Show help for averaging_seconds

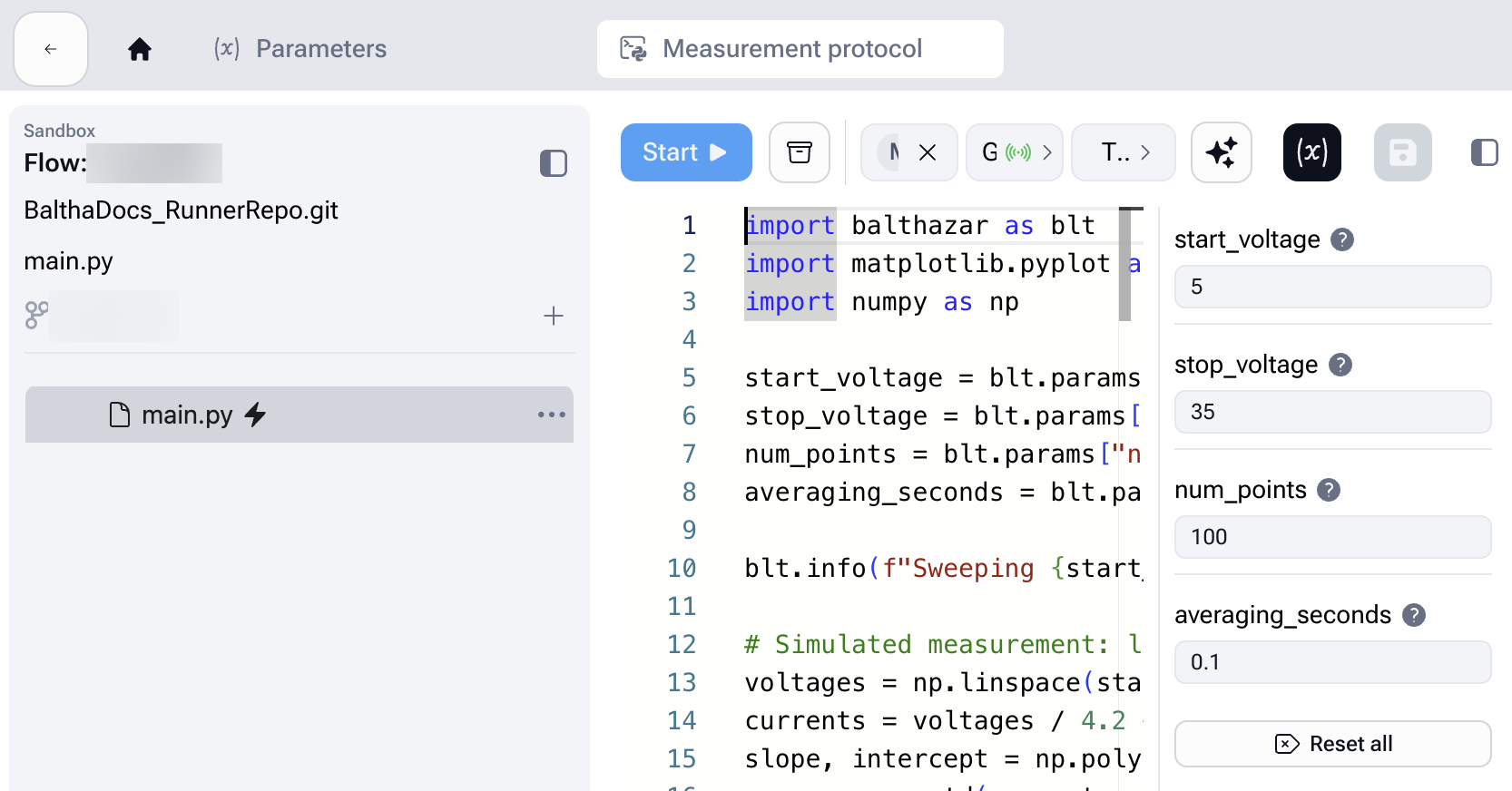pyautogui.click(x=1414, y=615)
